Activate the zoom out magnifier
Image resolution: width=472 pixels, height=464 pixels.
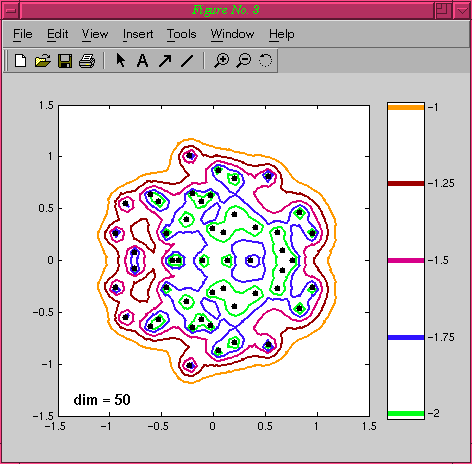(x=244, y=61)
